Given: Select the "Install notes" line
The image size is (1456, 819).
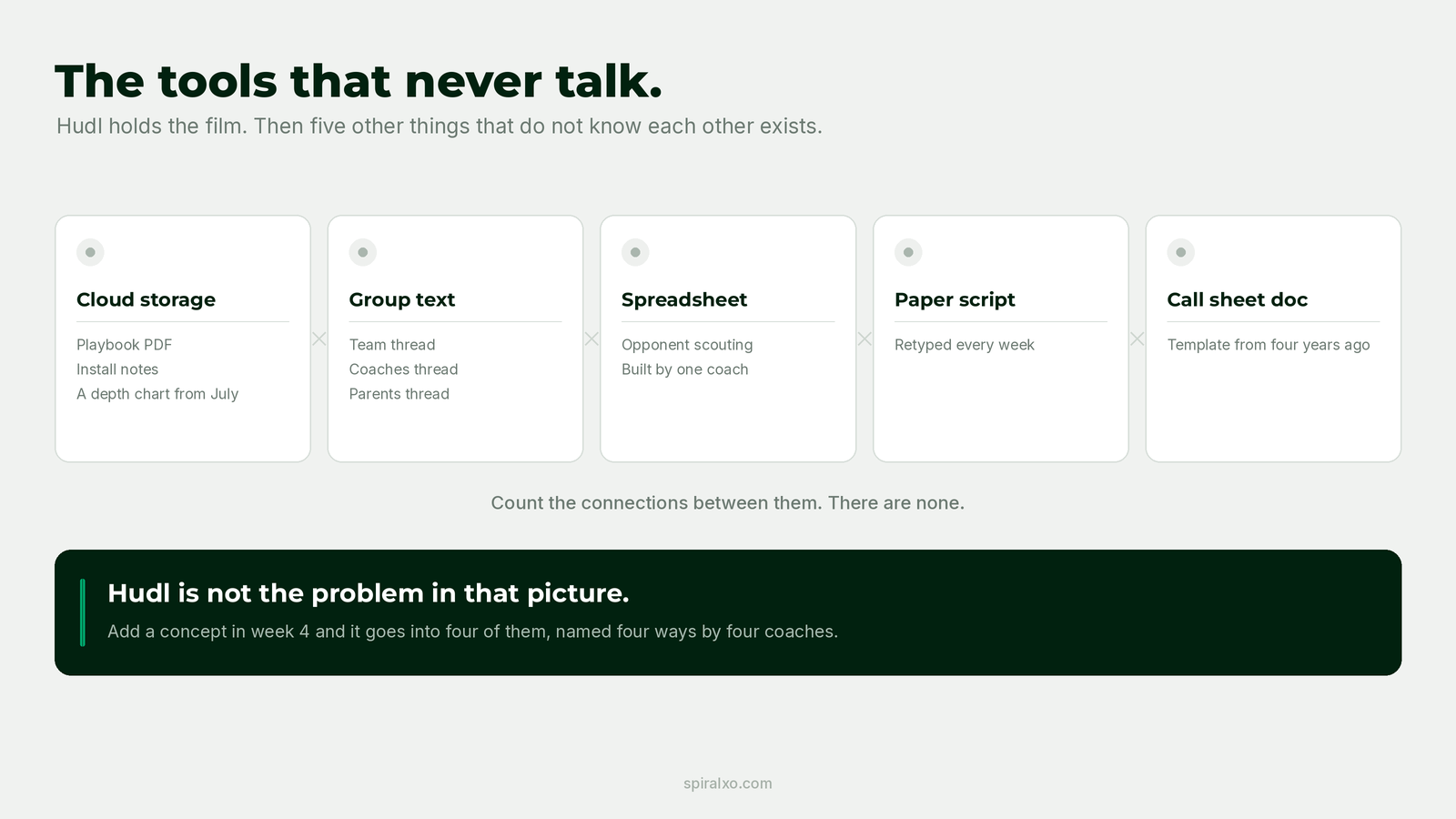Looking at the screenshot, I should tap(117, 369).
